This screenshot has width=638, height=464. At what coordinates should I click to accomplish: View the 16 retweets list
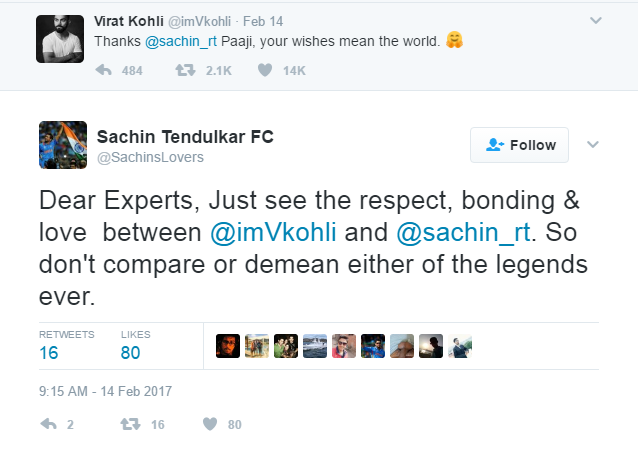[49, 352]
